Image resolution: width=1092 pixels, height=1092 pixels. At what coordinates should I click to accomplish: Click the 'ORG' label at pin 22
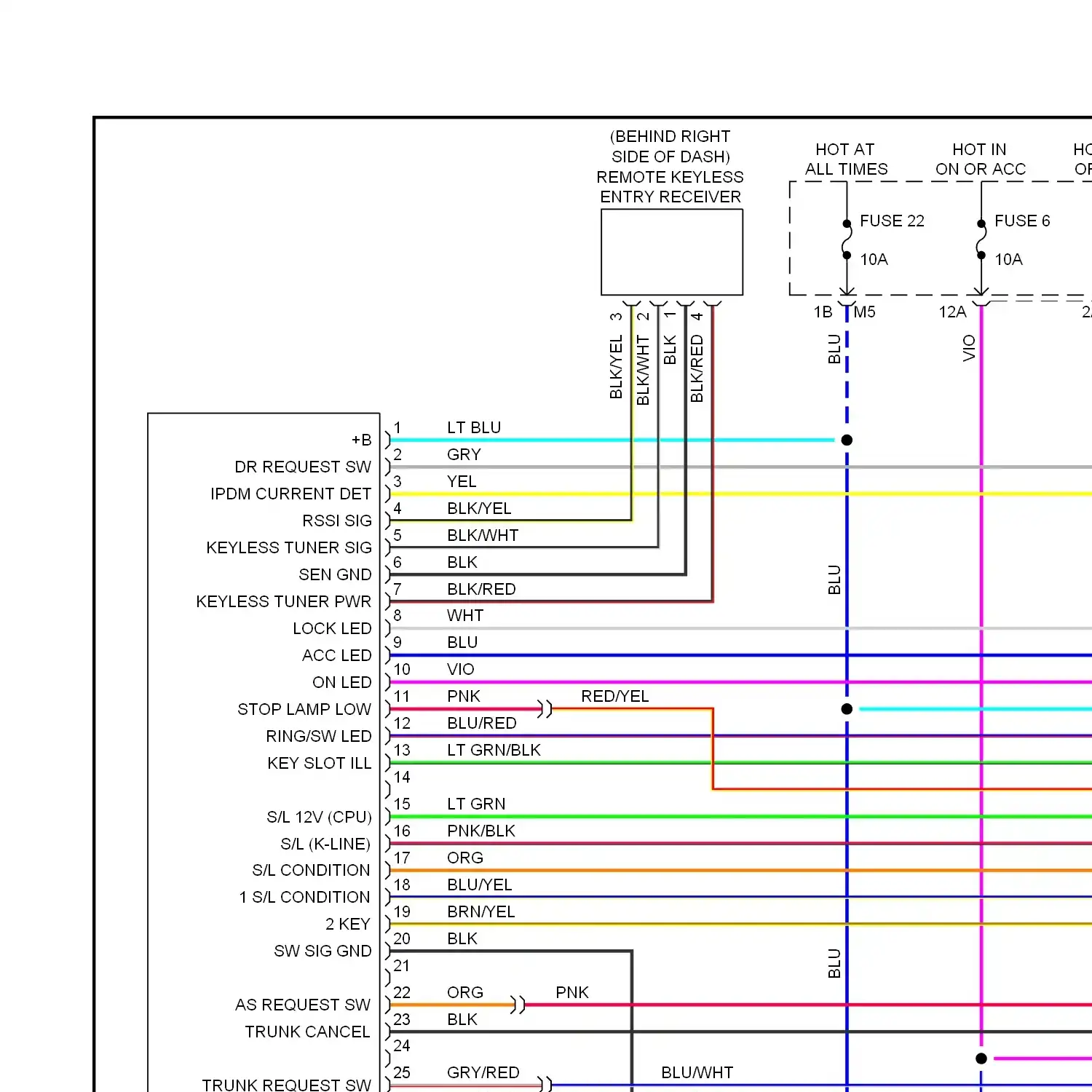[x=465, y=992]
